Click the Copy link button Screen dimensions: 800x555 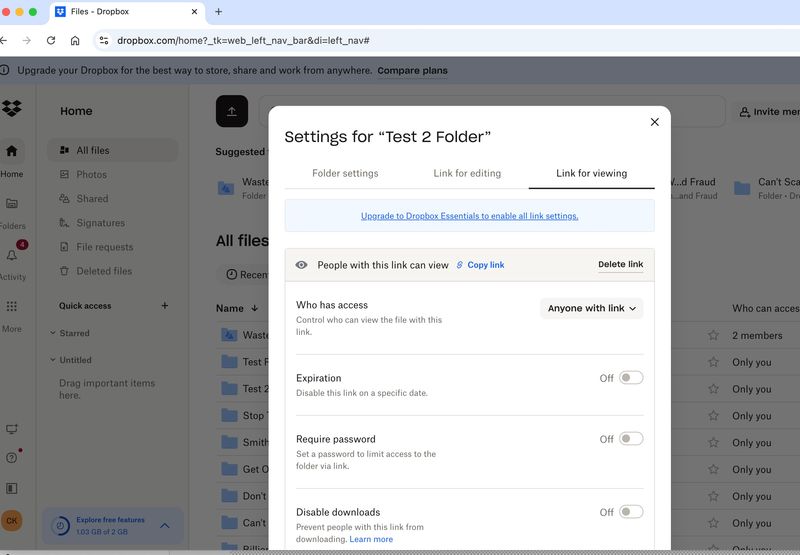point(480,265)
